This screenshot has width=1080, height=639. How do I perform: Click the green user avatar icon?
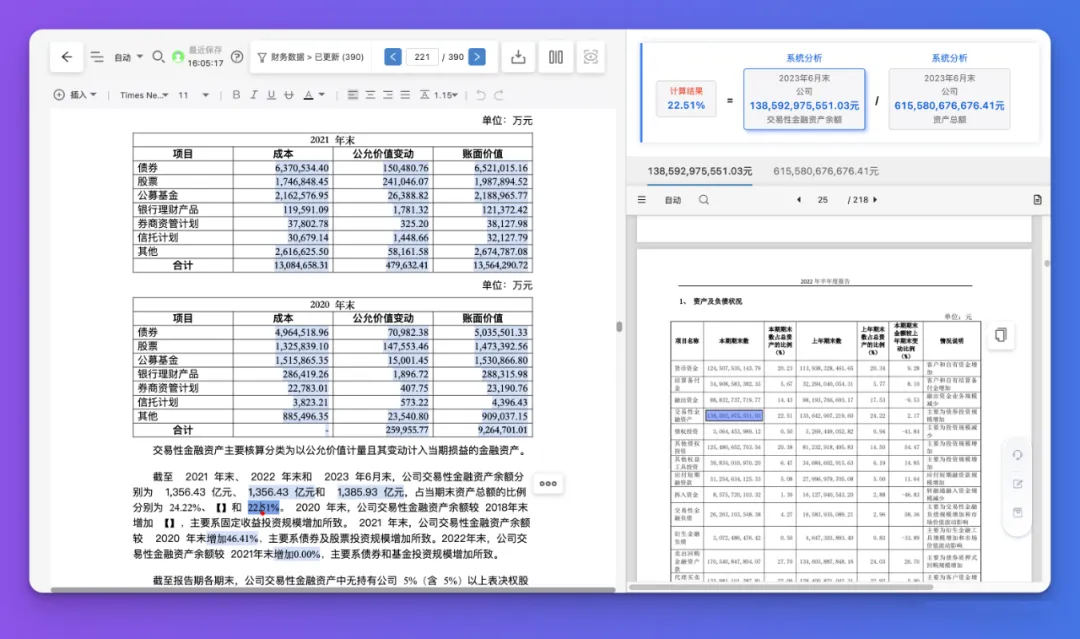point(178,57)
